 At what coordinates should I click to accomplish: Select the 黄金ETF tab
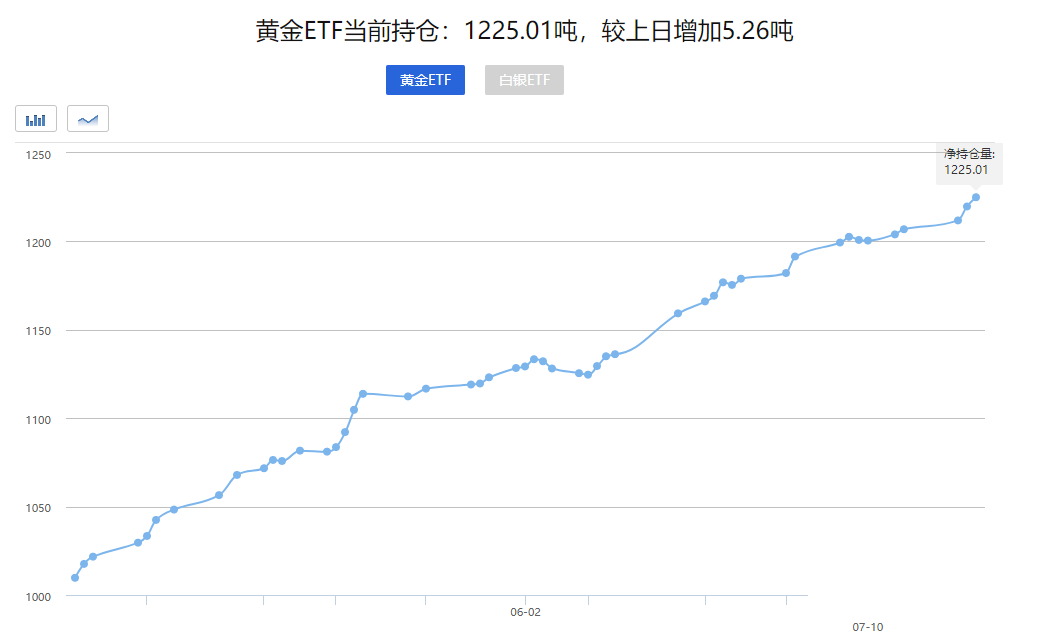[425, 80]
